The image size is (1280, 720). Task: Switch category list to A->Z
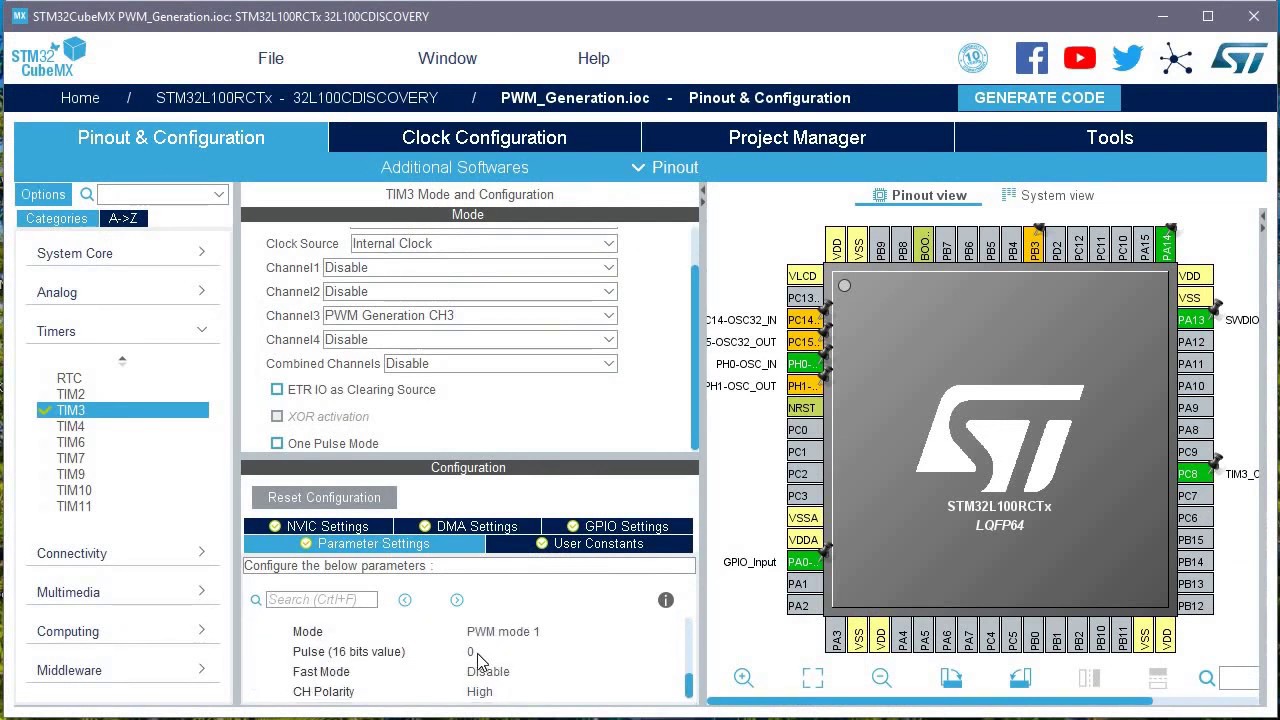(x=123, y=218)
